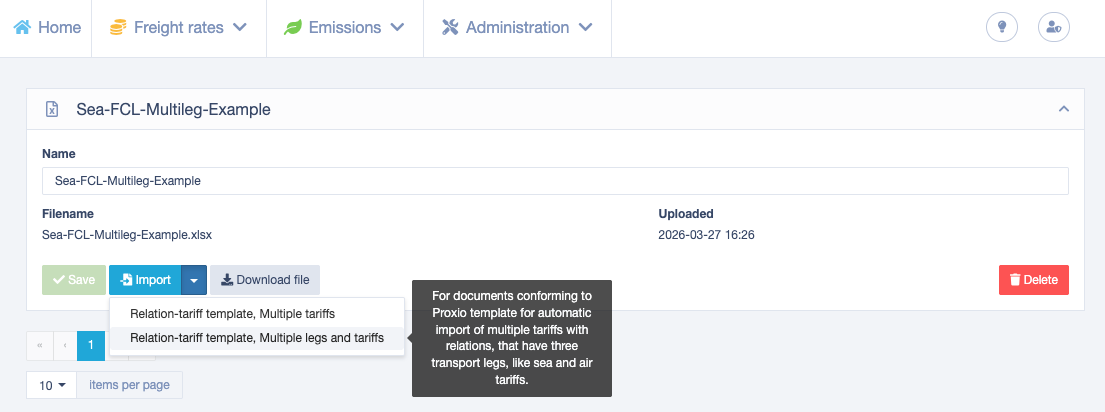This screenshot has width=1105, height=412.
Task: Expand the Emissions menu
Action: tap(344, 27)
